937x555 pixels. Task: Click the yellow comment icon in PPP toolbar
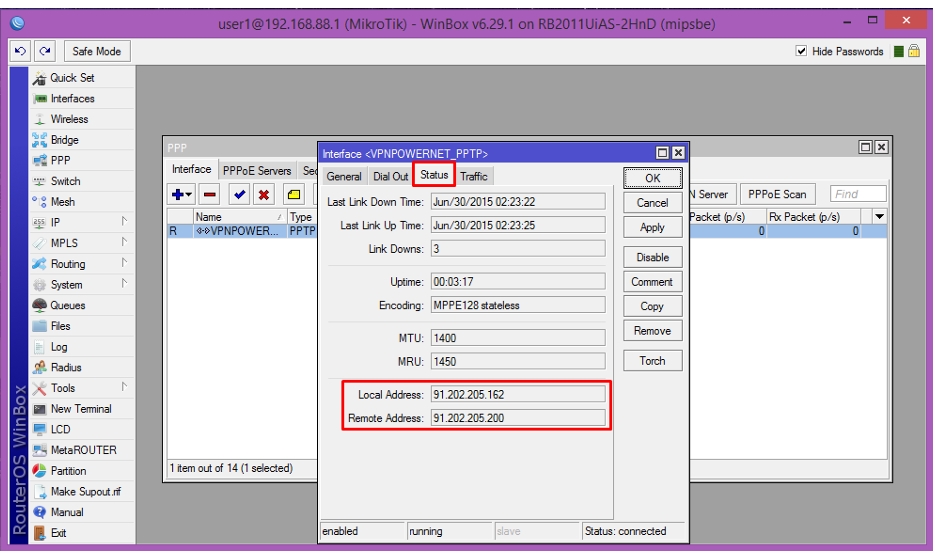pyautogui.click(x=293, y=194)
